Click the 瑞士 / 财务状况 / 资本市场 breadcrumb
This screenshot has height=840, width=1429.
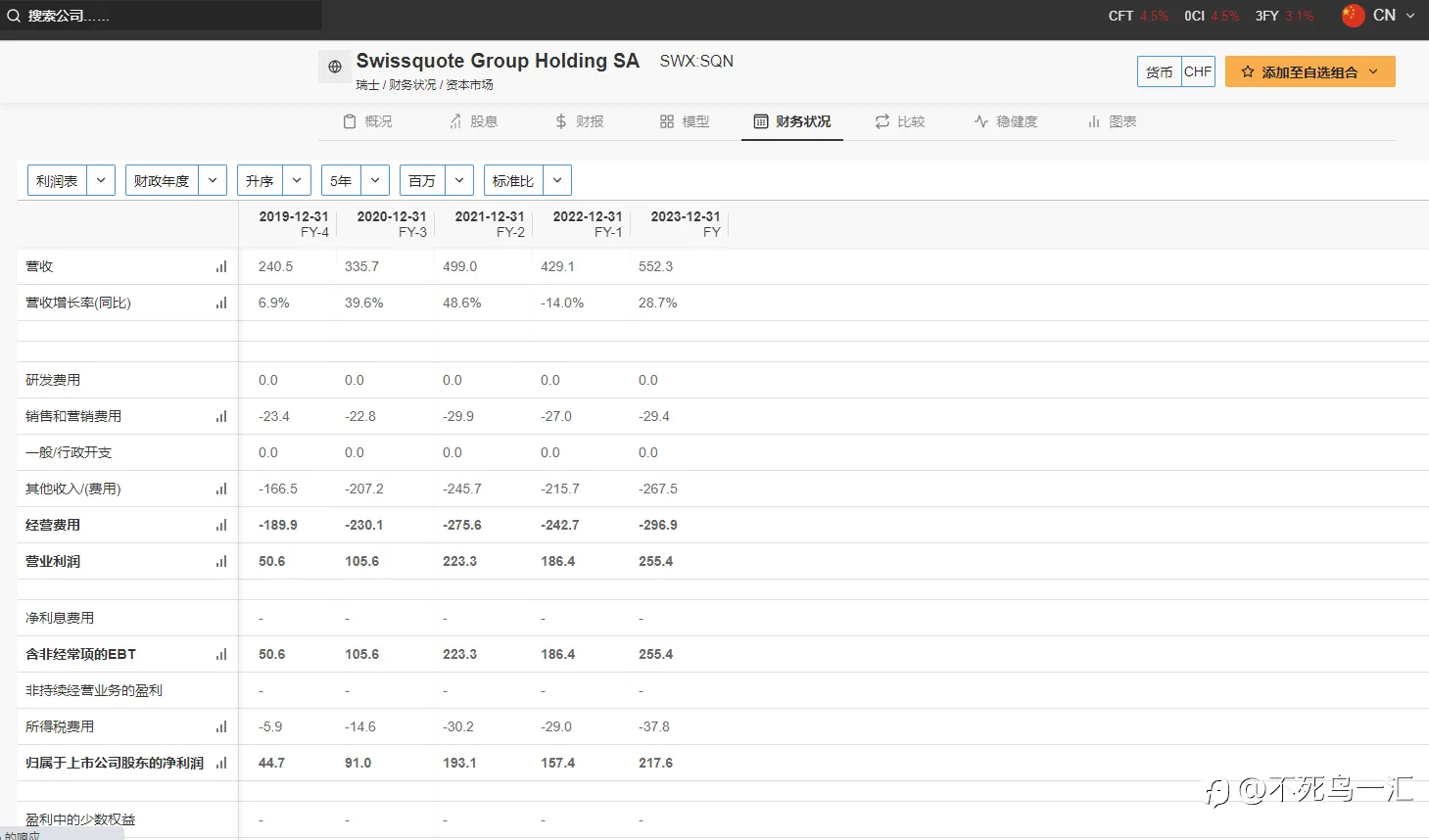pos(424,85)
